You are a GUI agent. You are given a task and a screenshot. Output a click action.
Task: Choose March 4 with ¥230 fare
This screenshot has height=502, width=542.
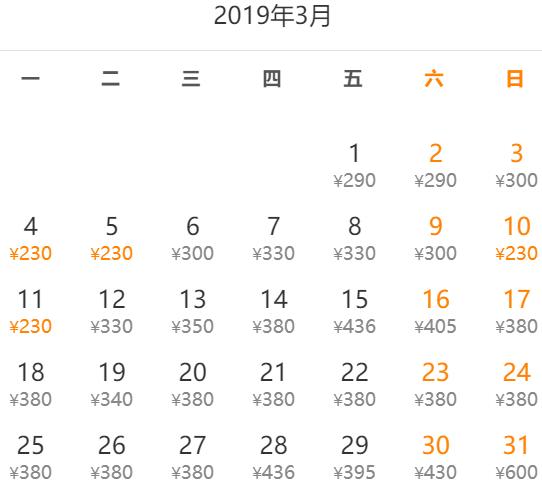(30, 239)
